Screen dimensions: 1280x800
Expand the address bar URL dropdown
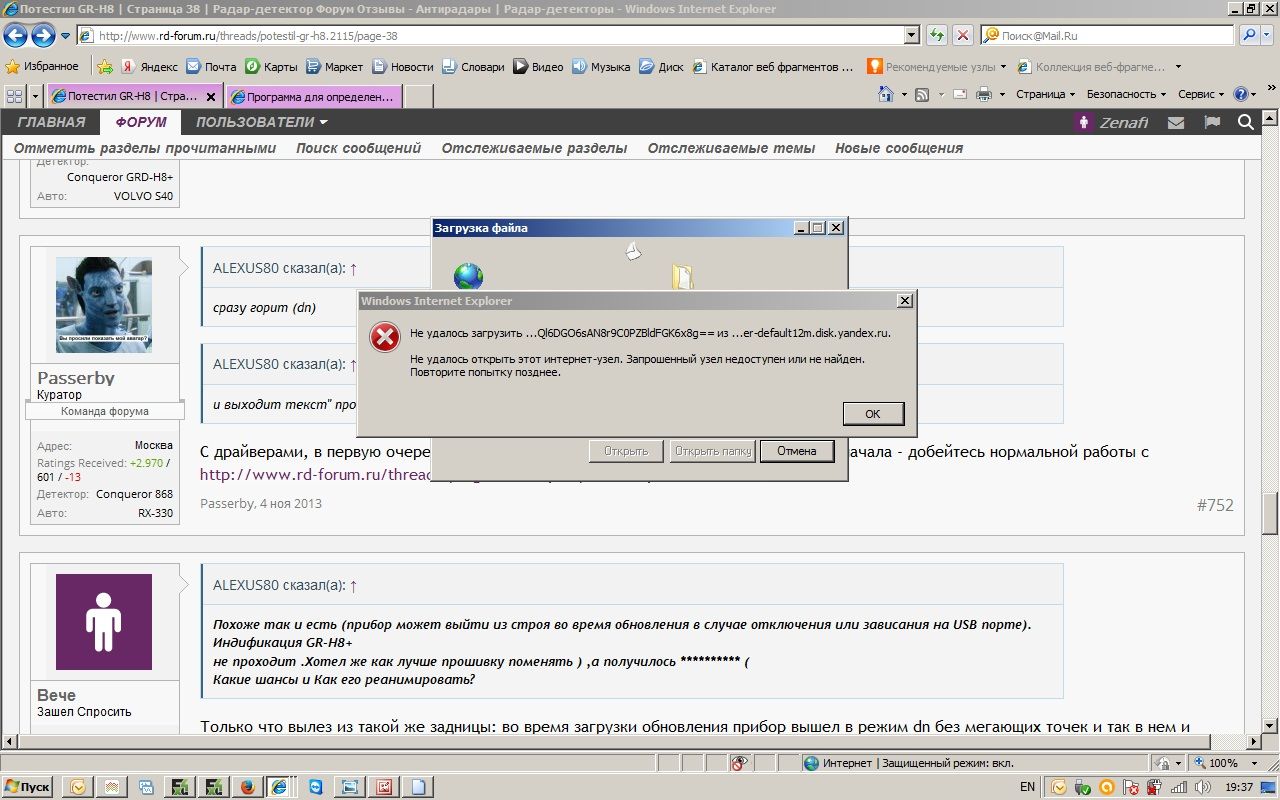911,35
